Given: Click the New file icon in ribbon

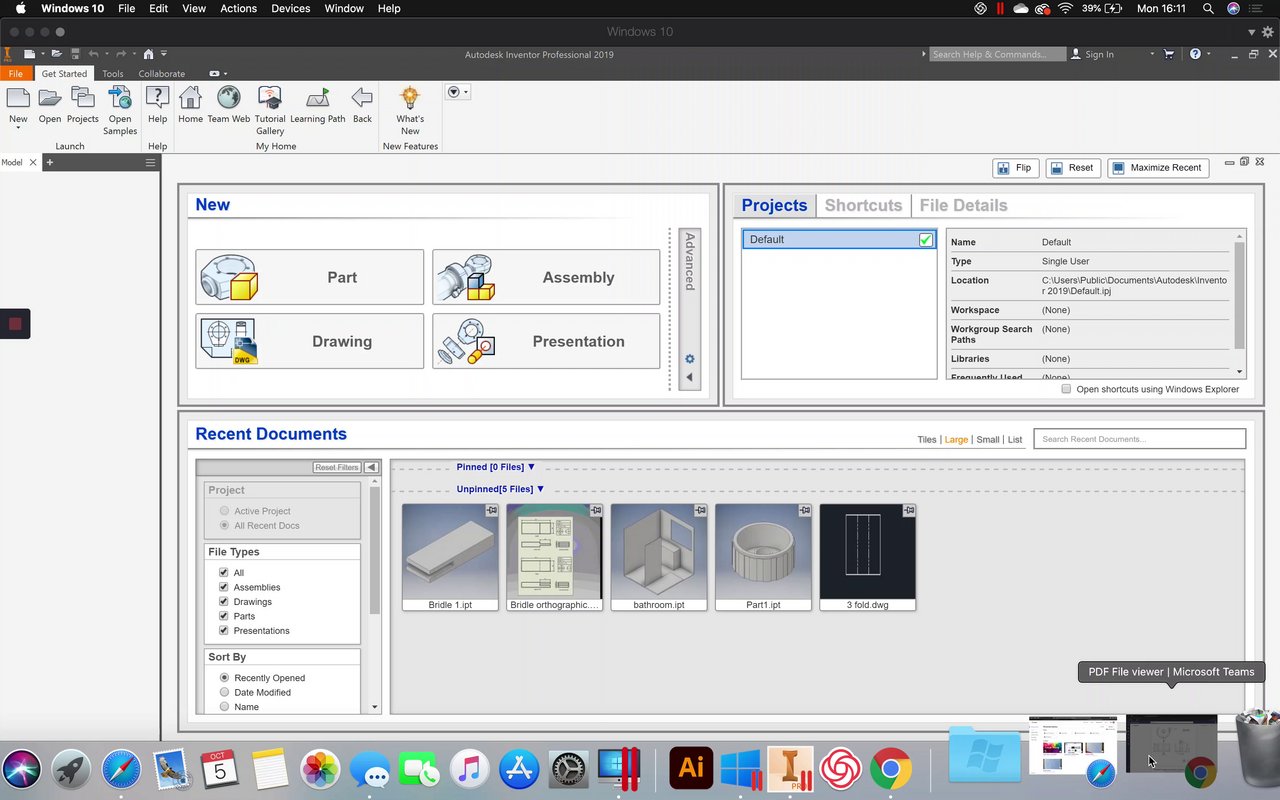Looking at the screenshot, I should 18,99.
